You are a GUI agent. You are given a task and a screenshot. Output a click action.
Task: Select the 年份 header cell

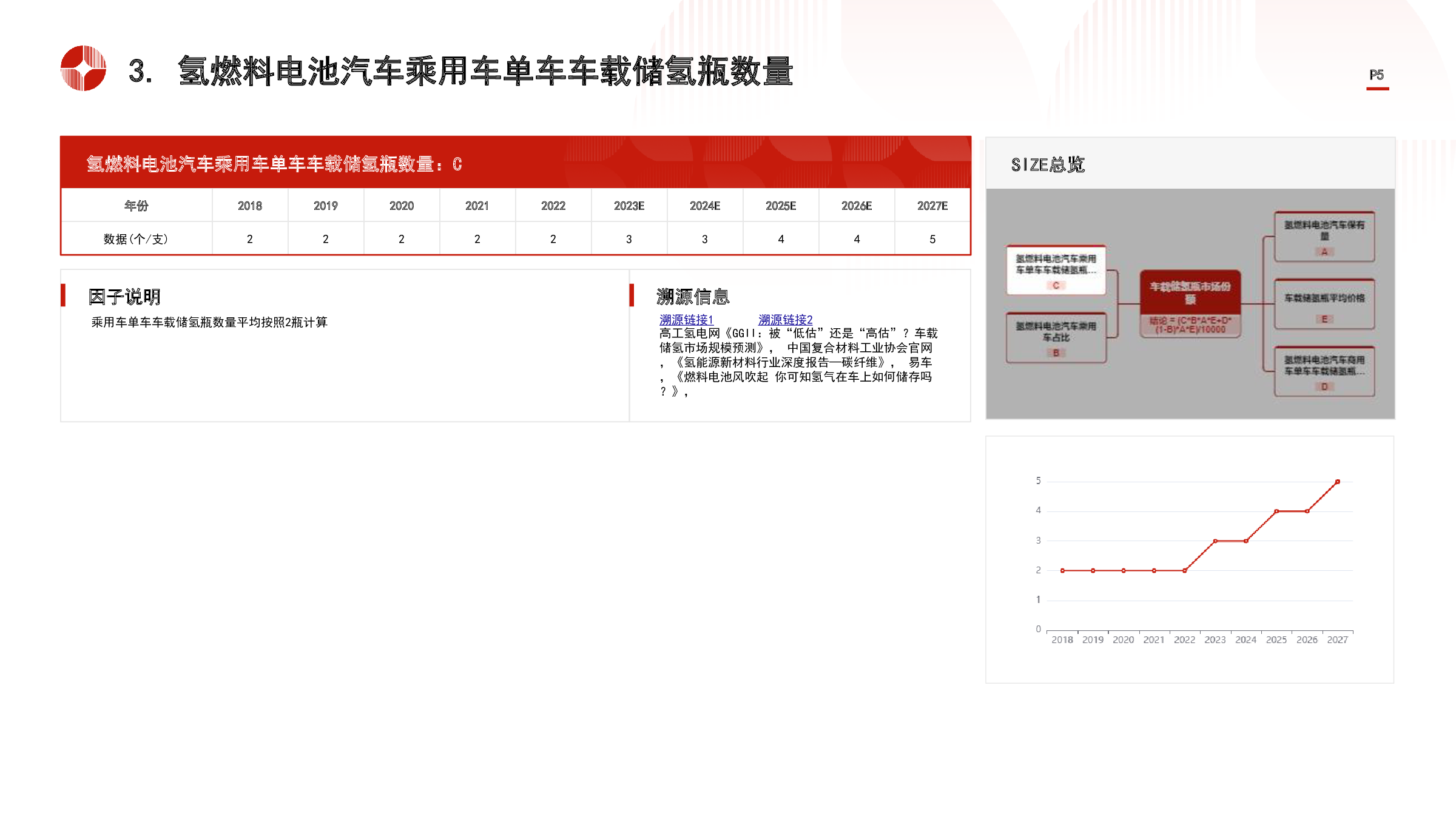(x=136, y=206)
